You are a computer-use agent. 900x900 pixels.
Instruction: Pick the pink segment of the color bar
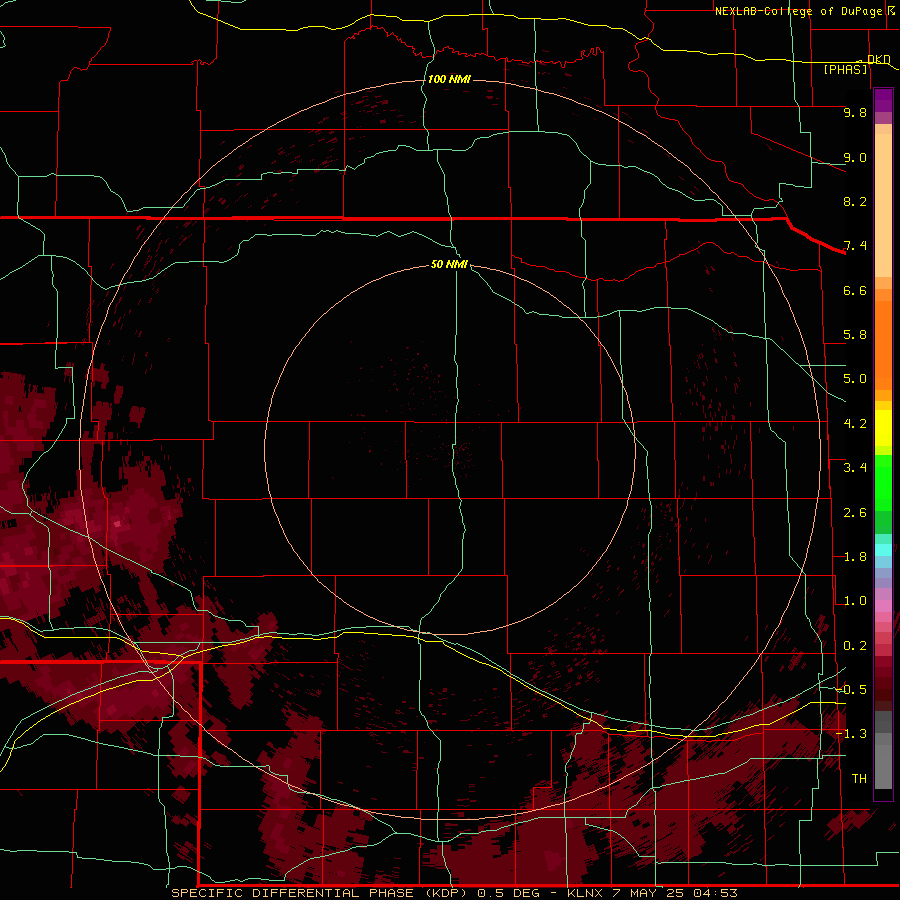point(883,606)
